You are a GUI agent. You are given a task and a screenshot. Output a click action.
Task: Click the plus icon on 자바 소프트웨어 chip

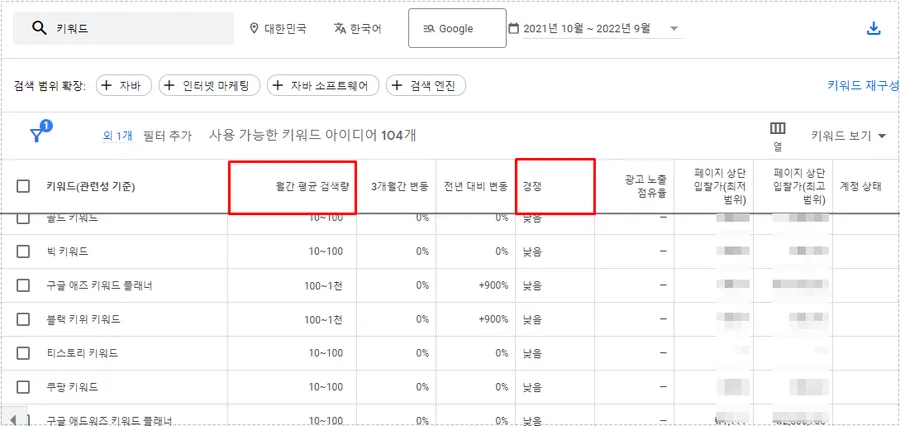pyautogui.click(x=278, y=86)
